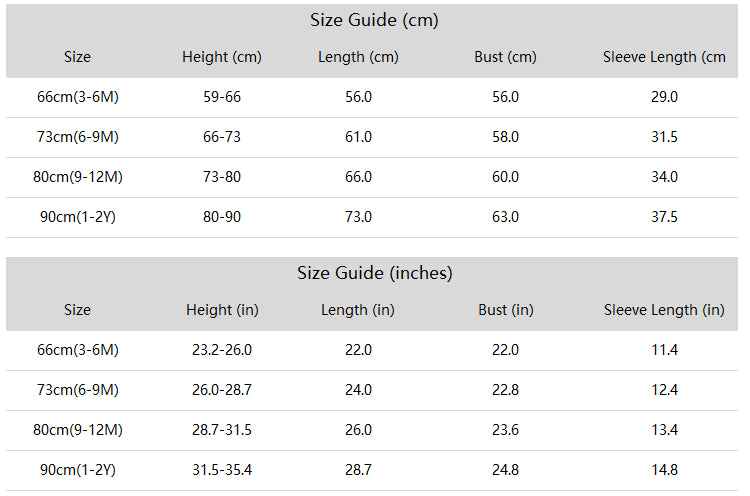The image size is (750, 496).
Task: Select the Length (in) column header
Action: click(358, 310)
